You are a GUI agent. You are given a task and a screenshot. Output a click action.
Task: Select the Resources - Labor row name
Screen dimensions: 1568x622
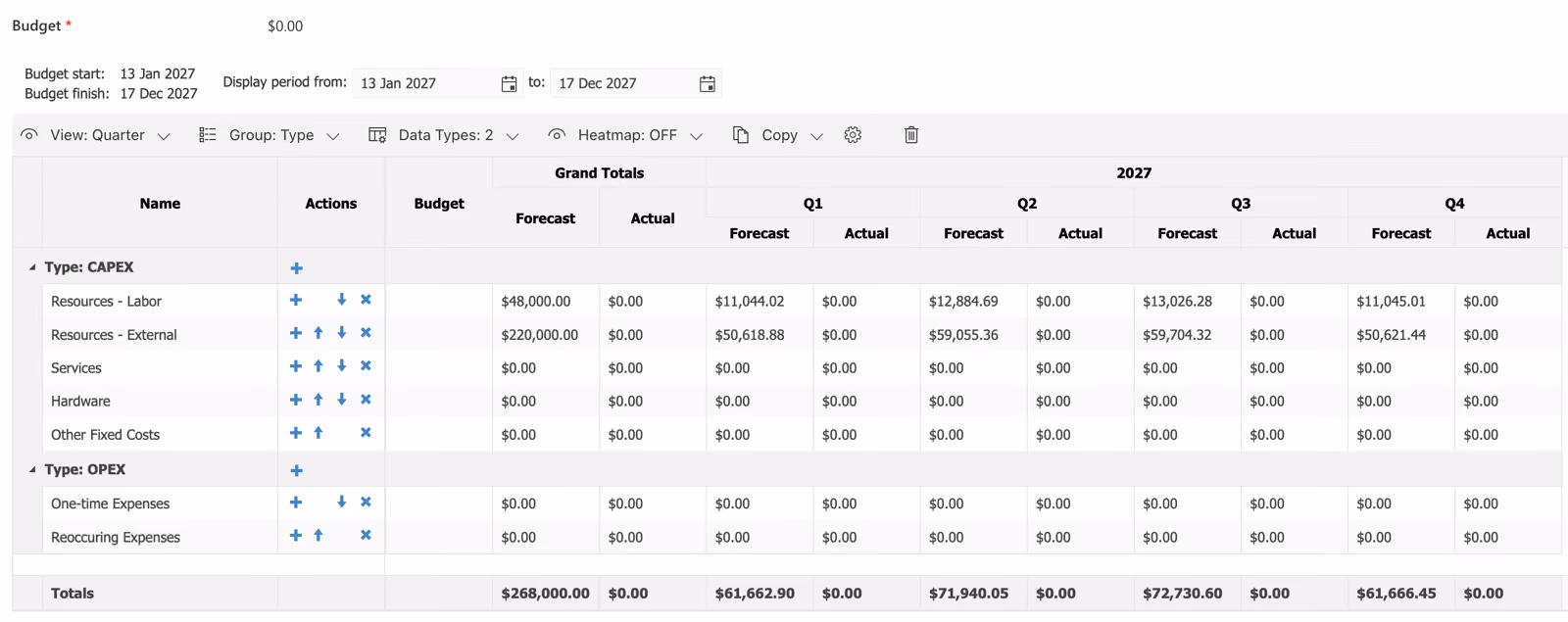click(106, 302)
